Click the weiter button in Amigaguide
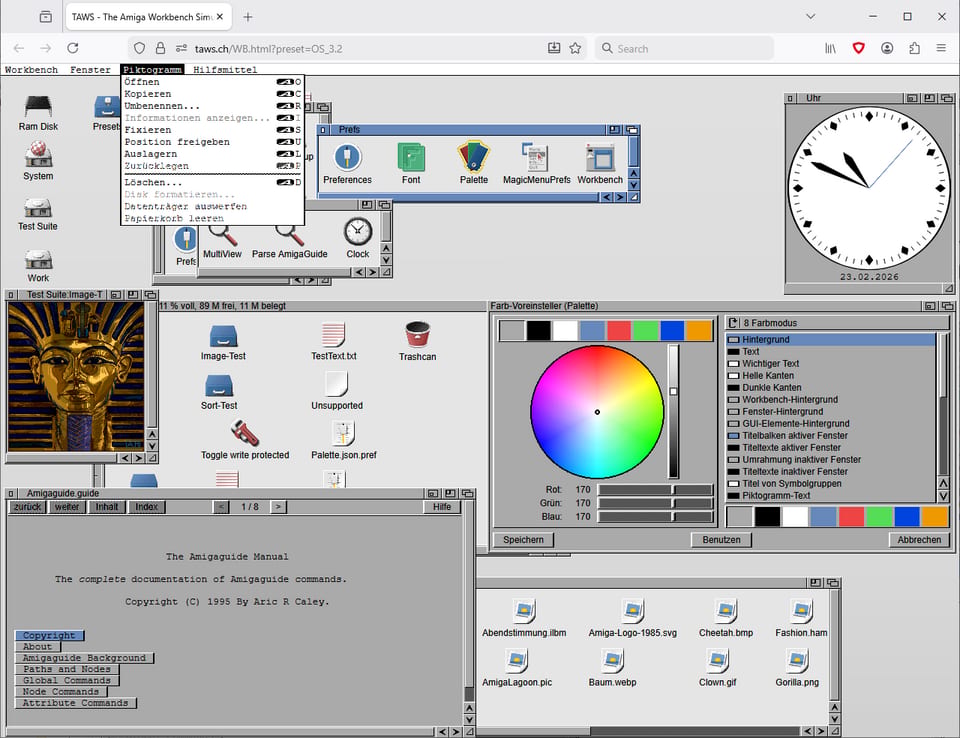 67,507
